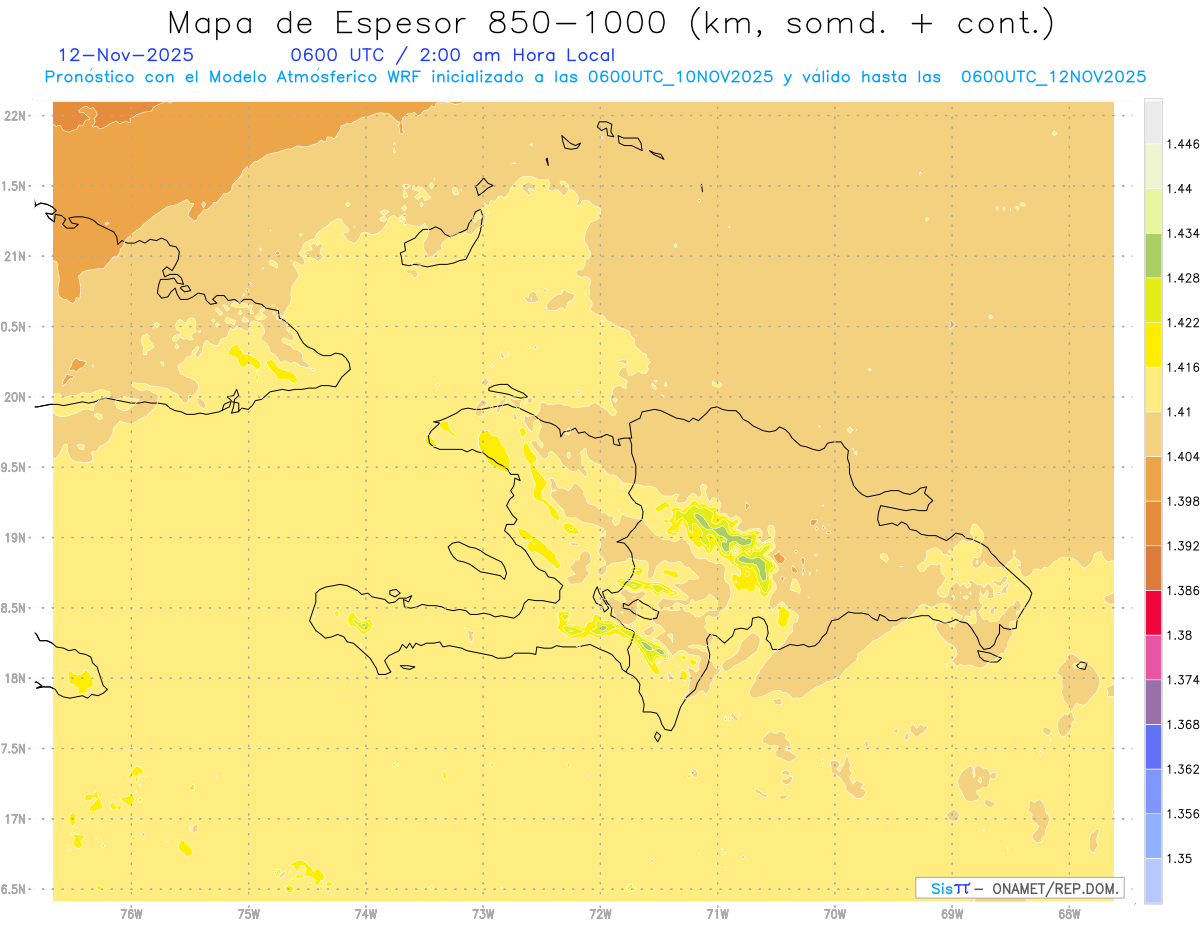Screen dimensions: 1200x927
Task: Click the tan swatch between 1.404 and 1.41
Action: (1153, 434)
